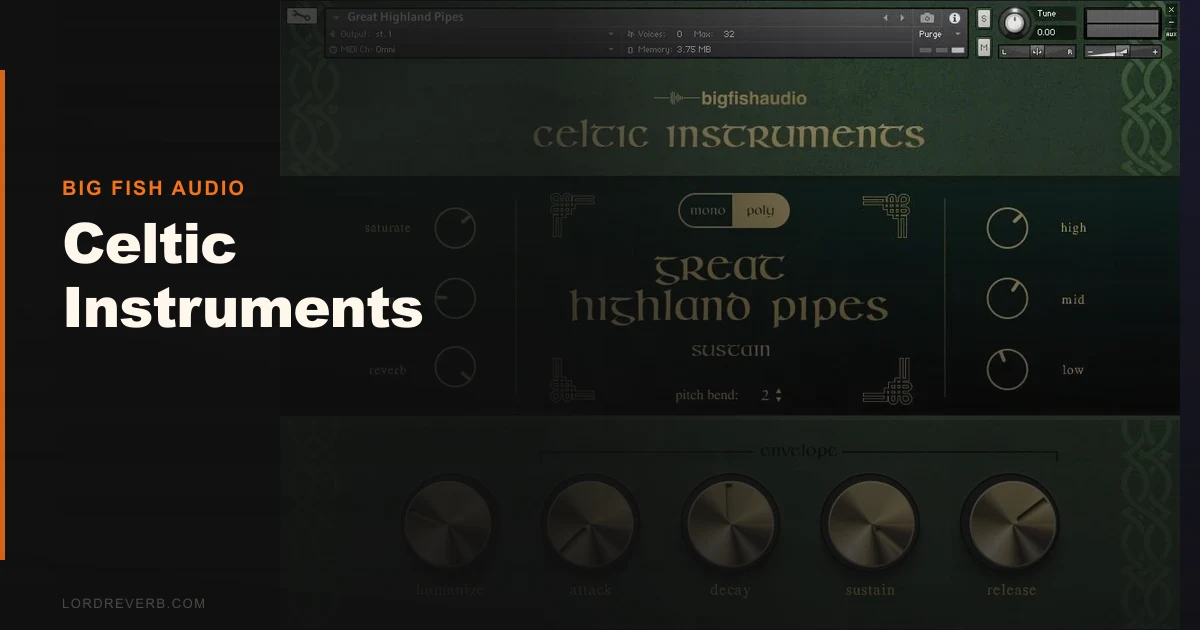Click the reverb knob
This screenshot has height=630, width=1200.
[x=455, y=368]
